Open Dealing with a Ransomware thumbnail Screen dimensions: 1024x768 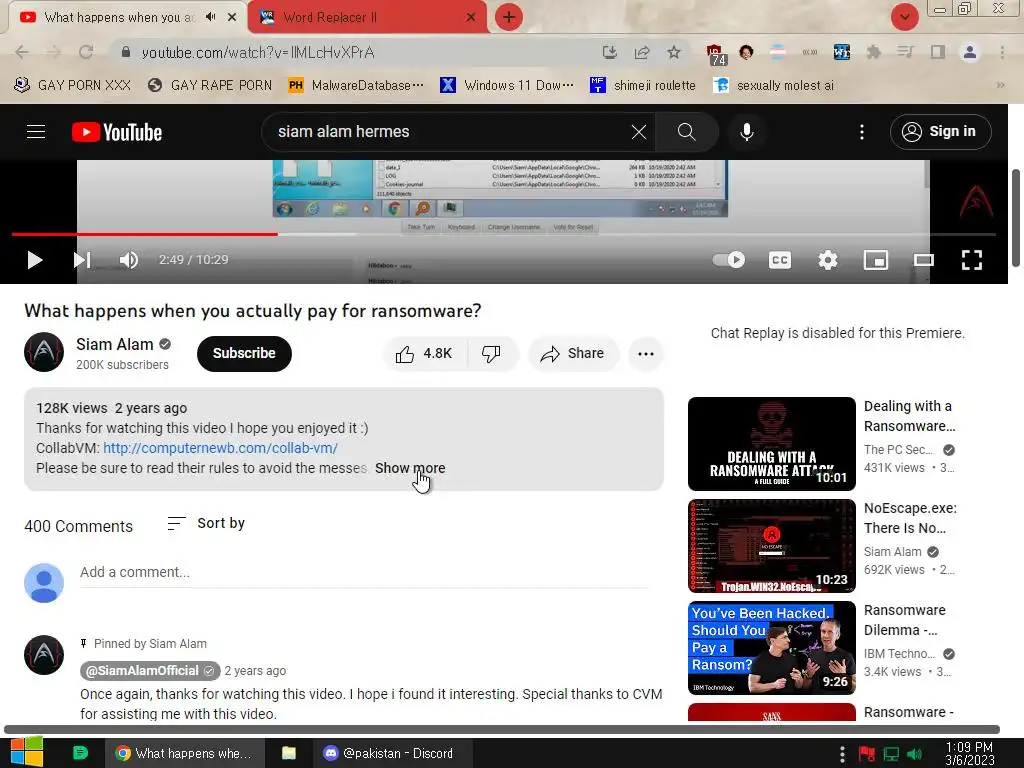tap(771, 444)
